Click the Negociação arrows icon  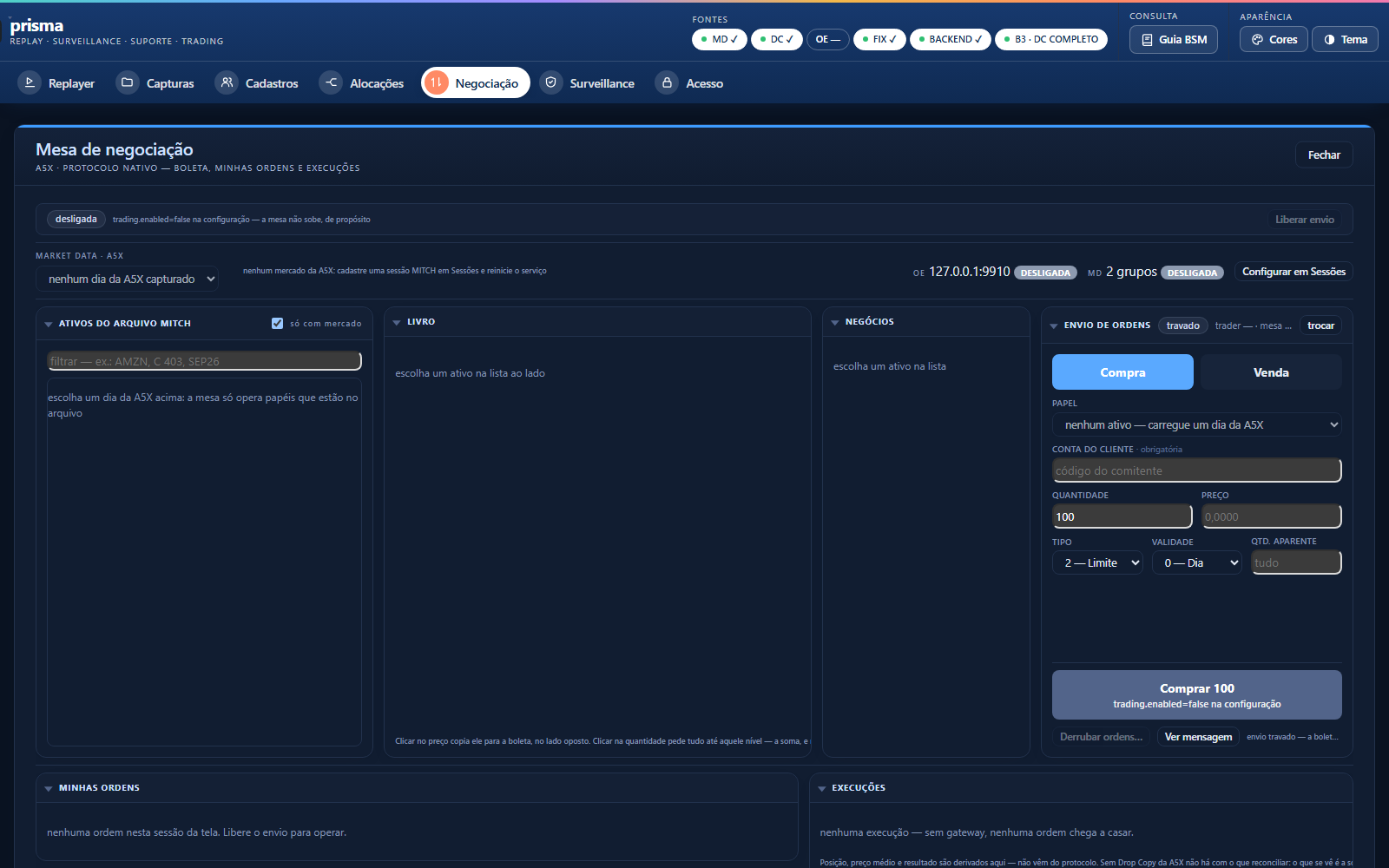pyautogui.click(x=437, y=82)
